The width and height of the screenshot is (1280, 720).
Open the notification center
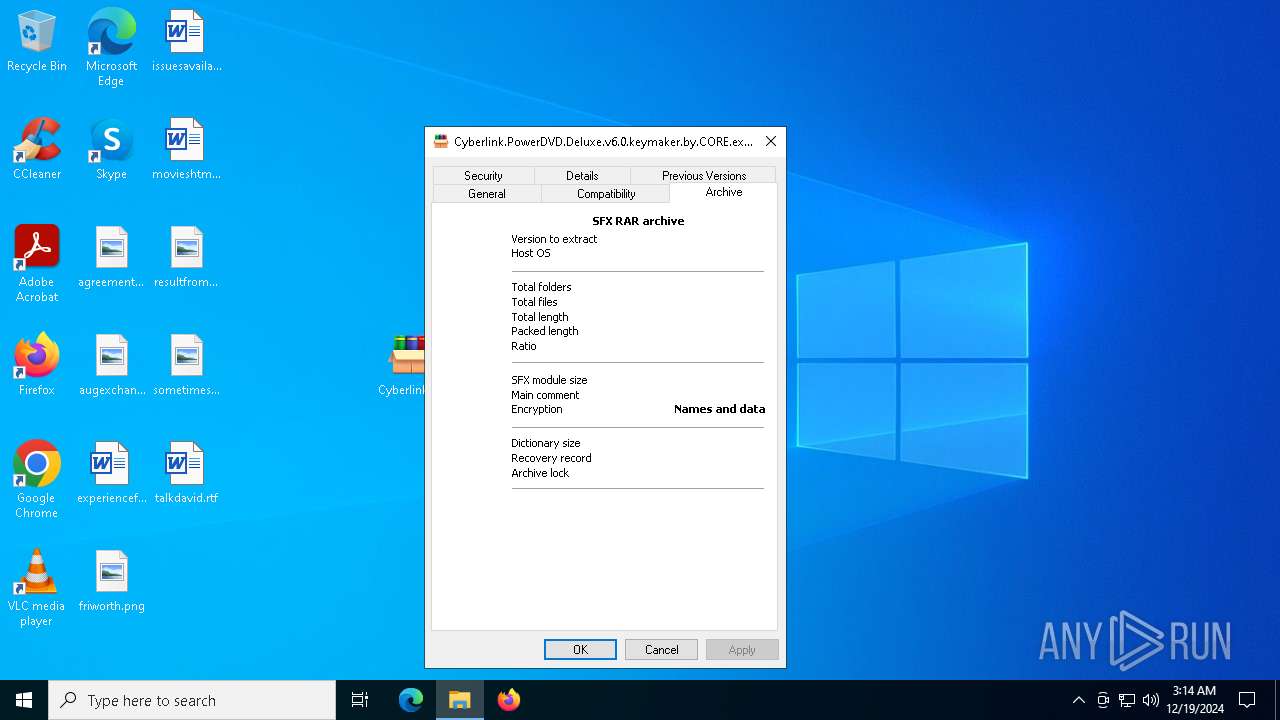(1247, 700)
